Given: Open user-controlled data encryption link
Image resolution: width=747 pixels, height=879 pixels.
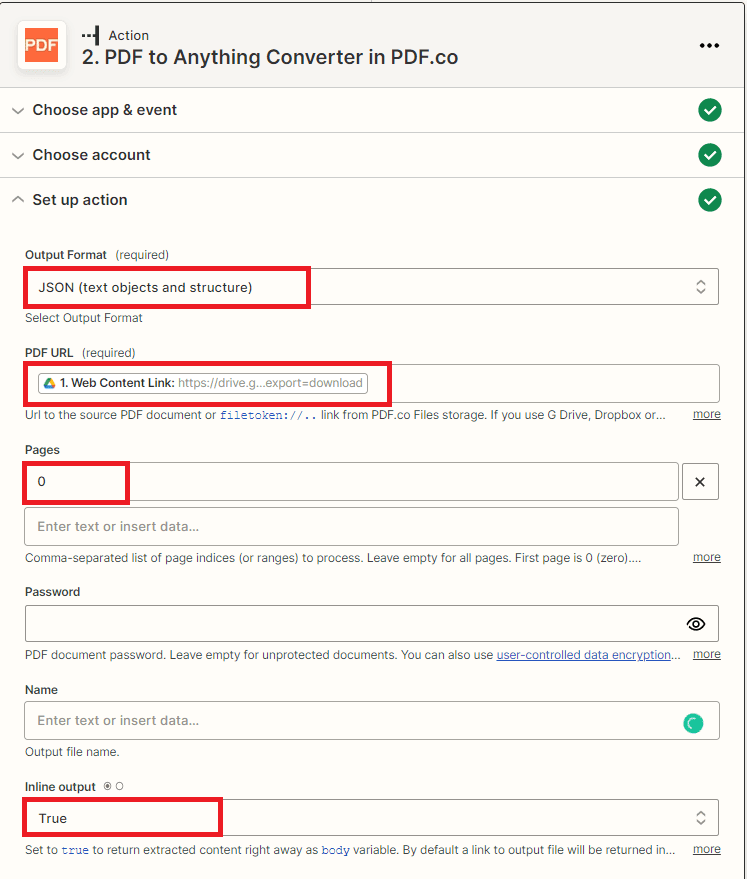Looking at the screenshot, I should click(x=583, y=655).
